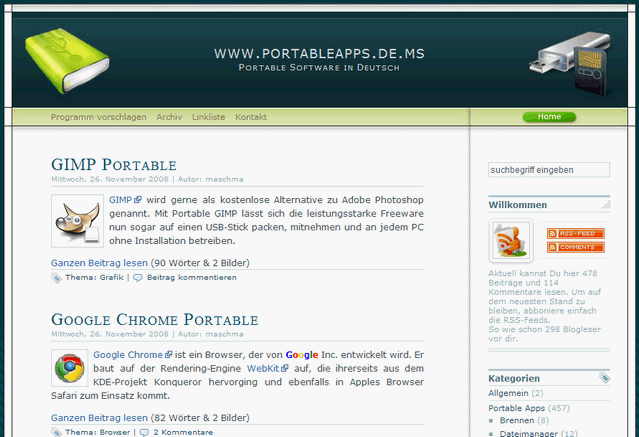Follow the Google Chrome text link
Image resolution: width=639 pixels, height=437 pixels.
point(128,355)
